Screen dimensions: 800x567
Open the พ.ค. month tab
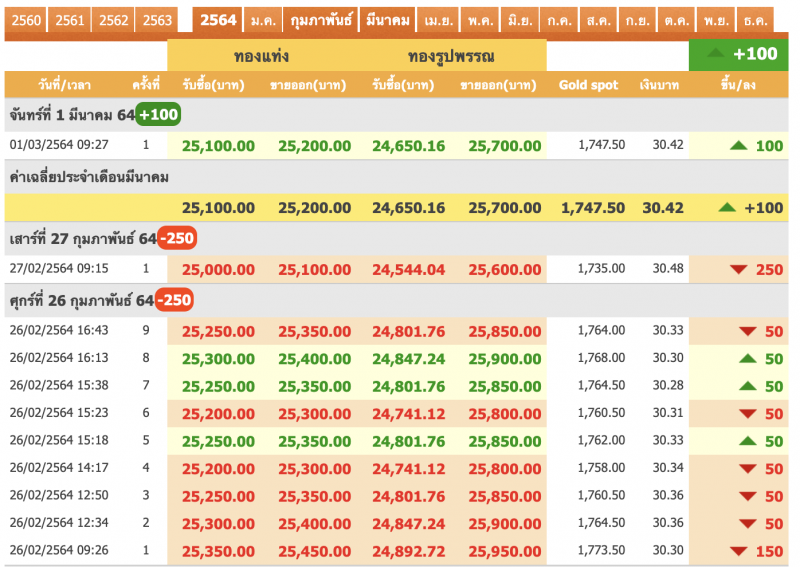click(x=480, y=20)
